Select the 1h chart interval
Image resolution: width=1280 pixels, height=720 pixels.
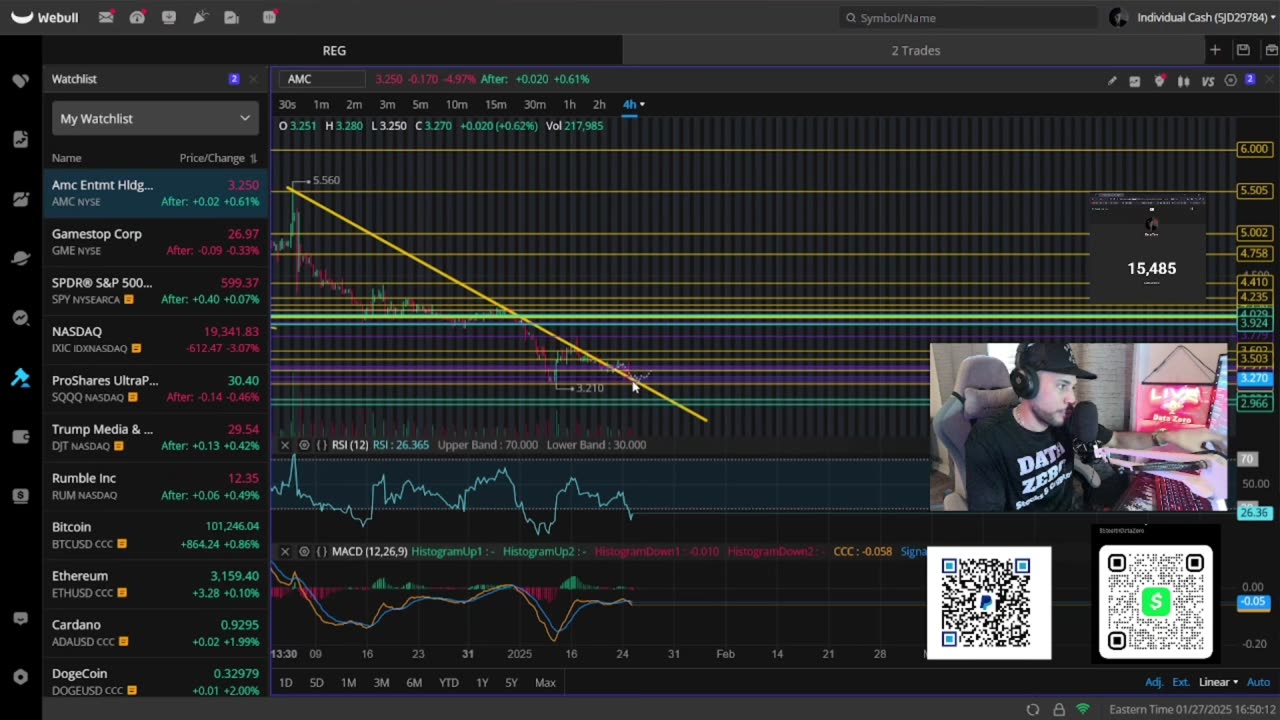tap(569, 105)
